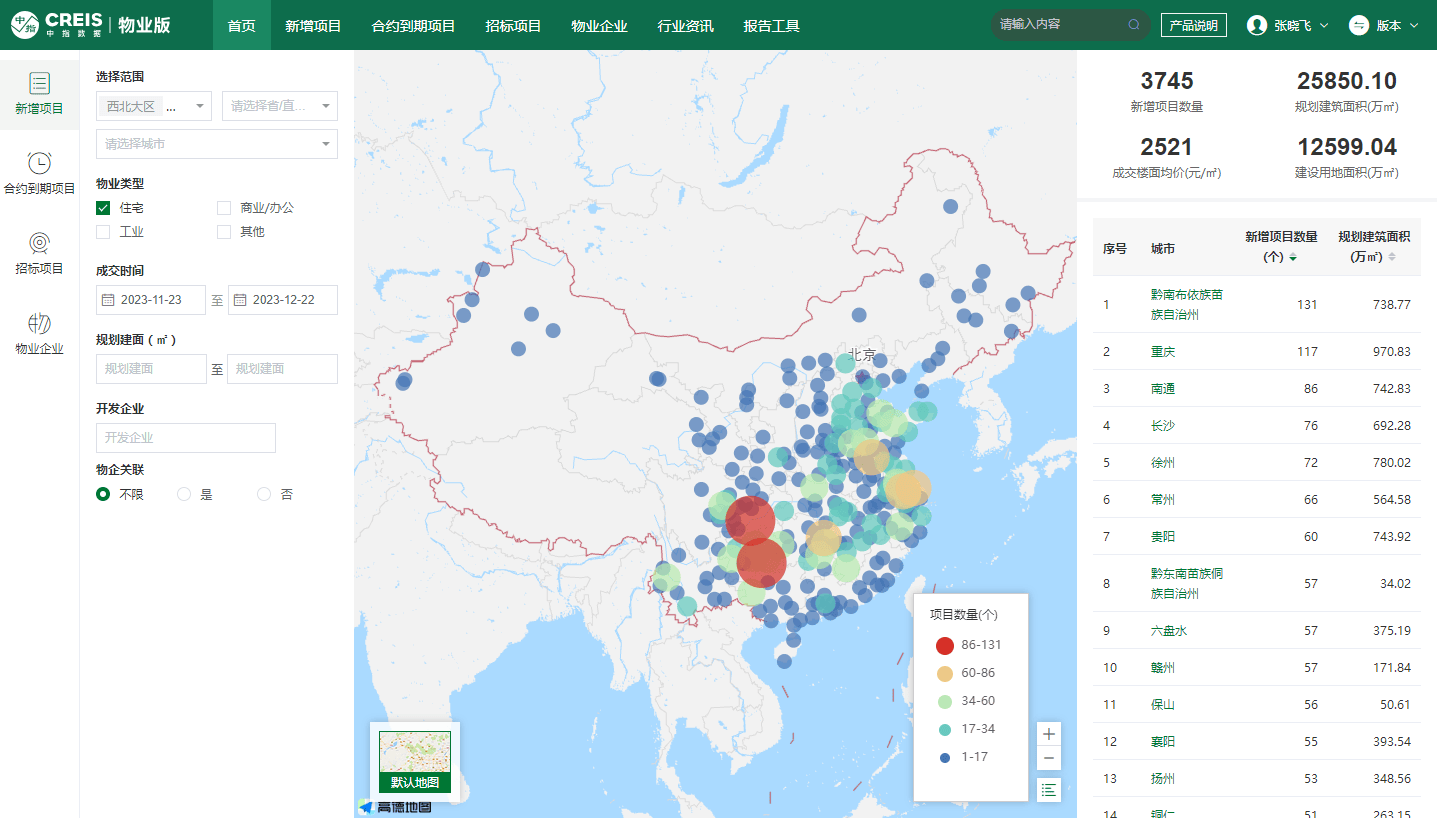The width and height of the screenshot is (1437, 818).
Task: Expand the 西北大区 region dropdown
Action: point(199,106)
